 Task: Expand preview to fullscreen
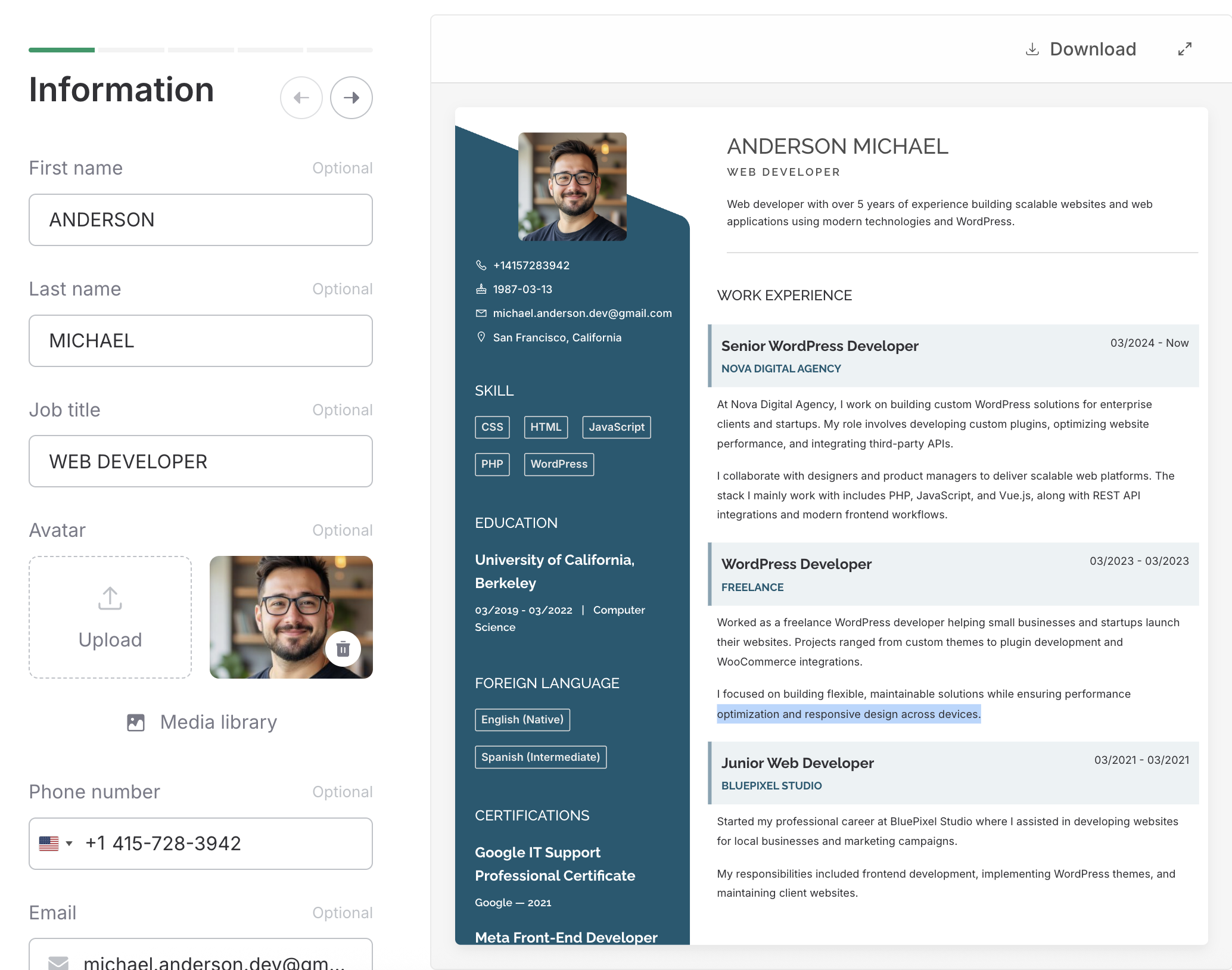[x=1184, y=49]
